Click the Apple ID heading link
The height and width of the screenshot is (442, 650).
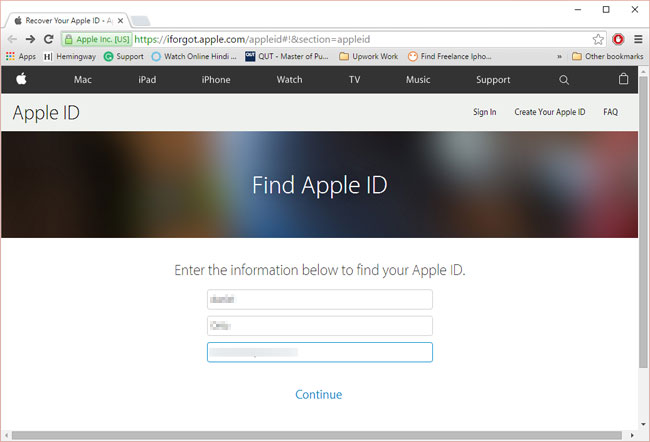[46, 113]
